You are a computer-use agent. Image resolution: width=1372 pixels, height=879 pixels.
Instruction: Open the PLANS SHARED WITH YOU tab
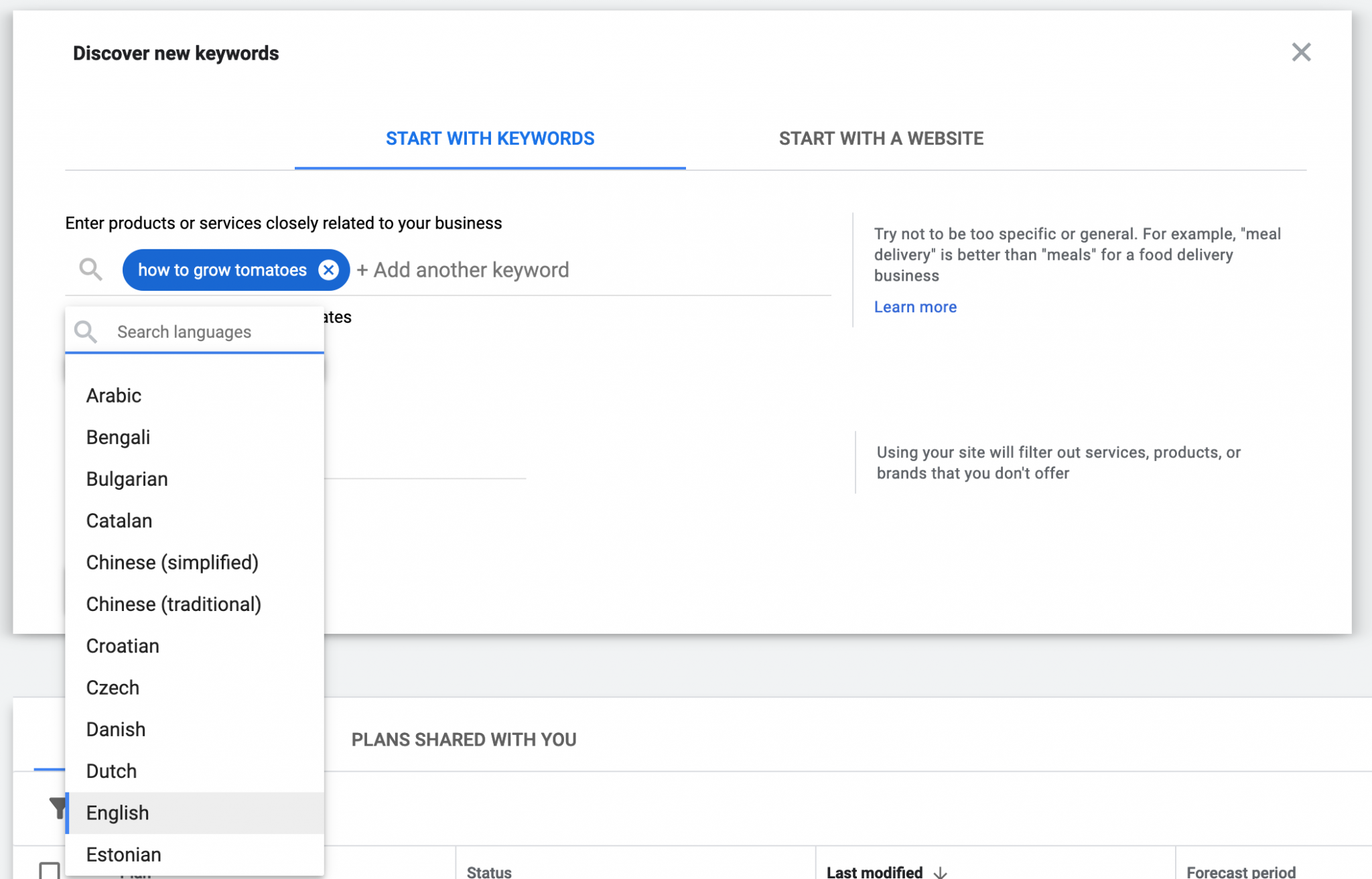[464, 740]
